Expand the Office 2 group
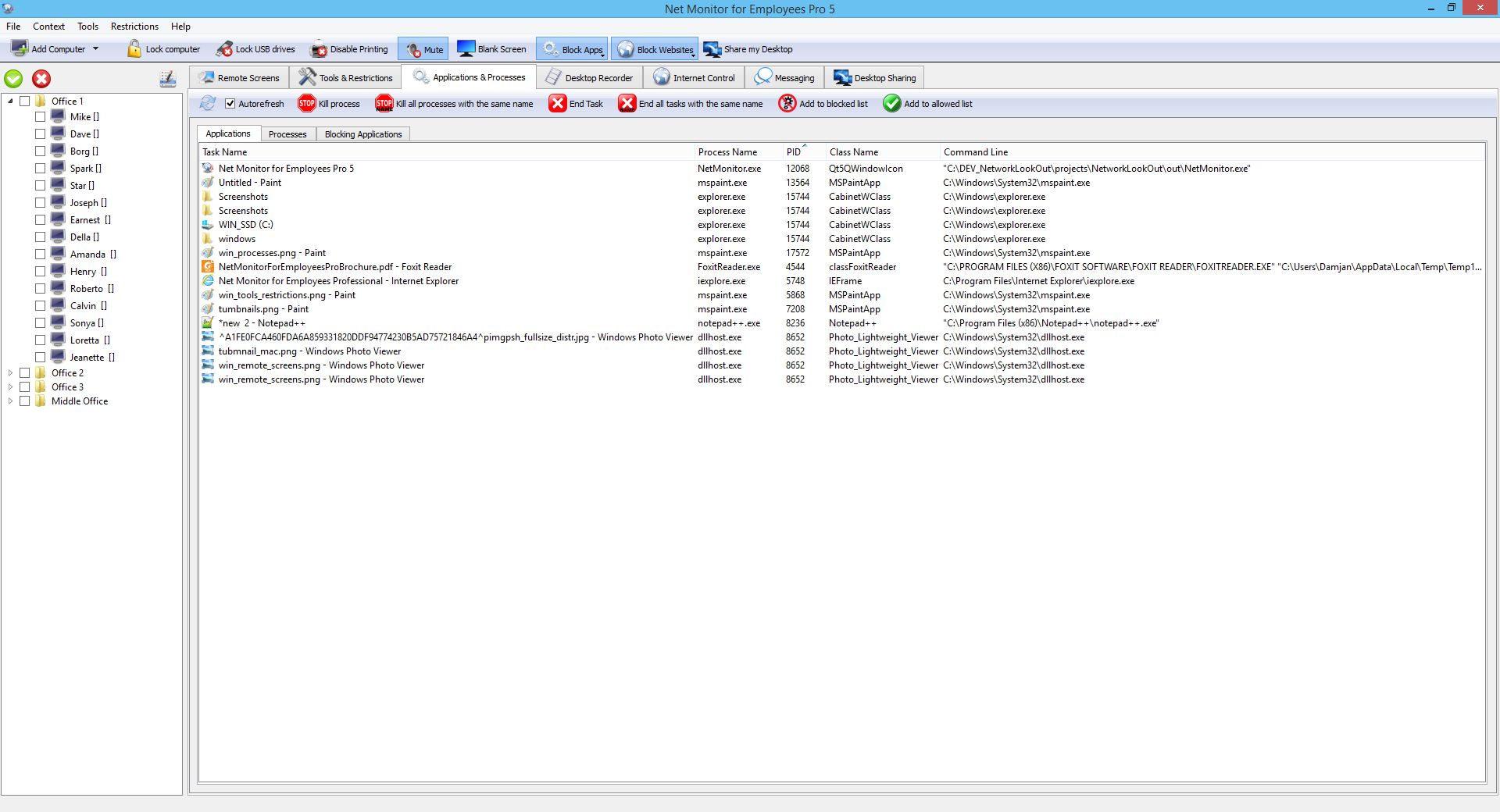The width and height of the screenshot is (1500, 812). click(10, 372)
